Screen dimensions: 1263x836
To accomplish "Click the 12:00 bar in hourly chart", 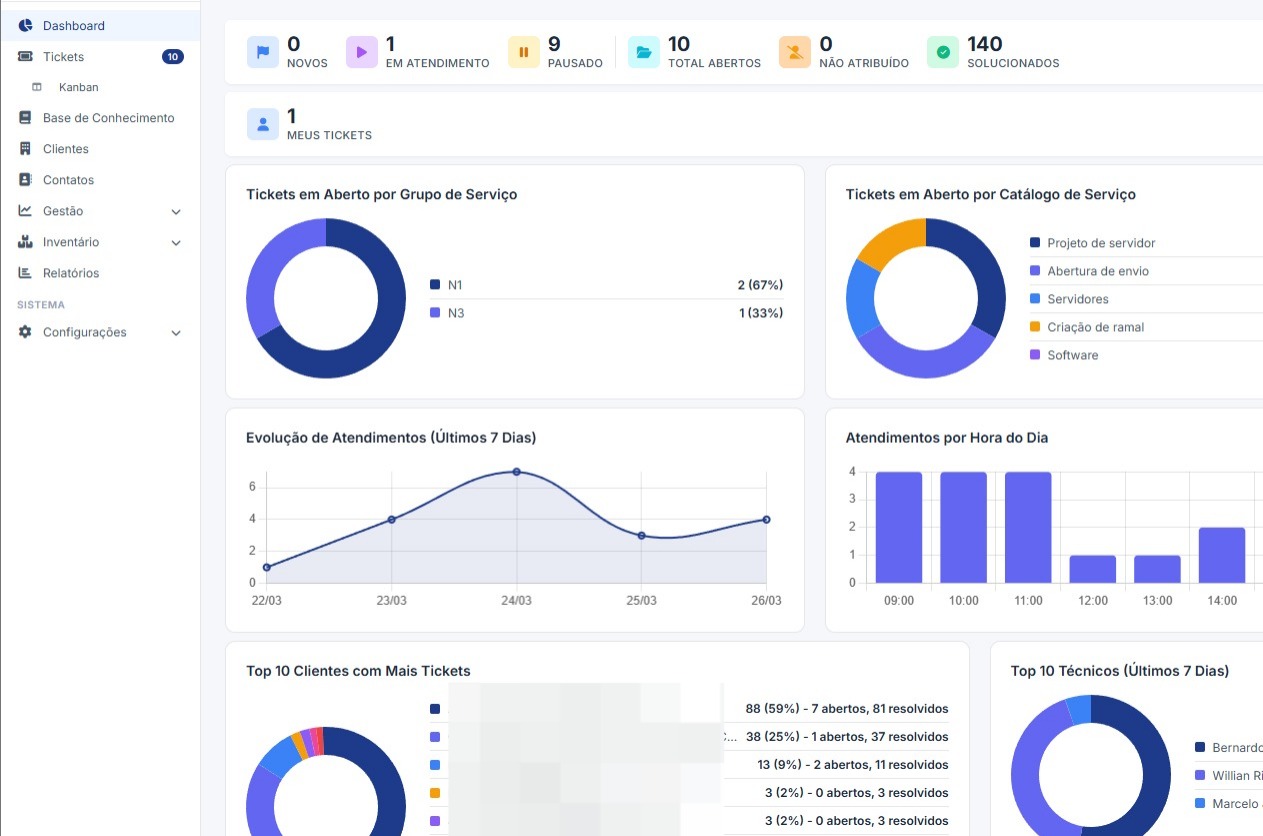I will click(x=1092, y=569).
